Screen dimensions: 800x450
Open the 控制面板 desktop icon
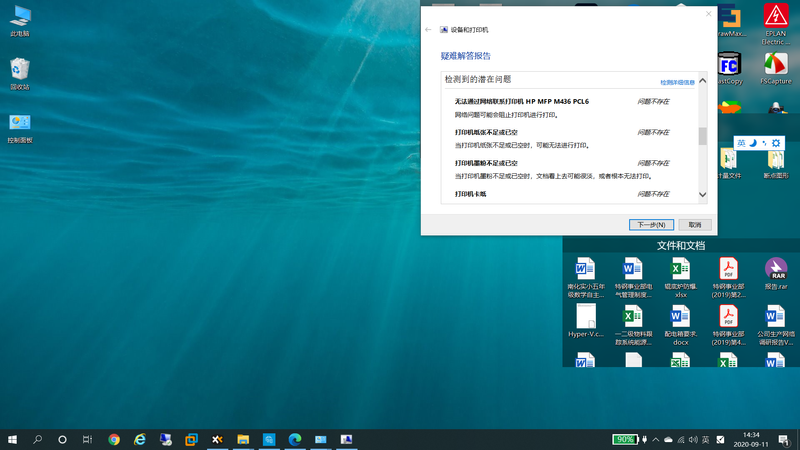(20, 124)
